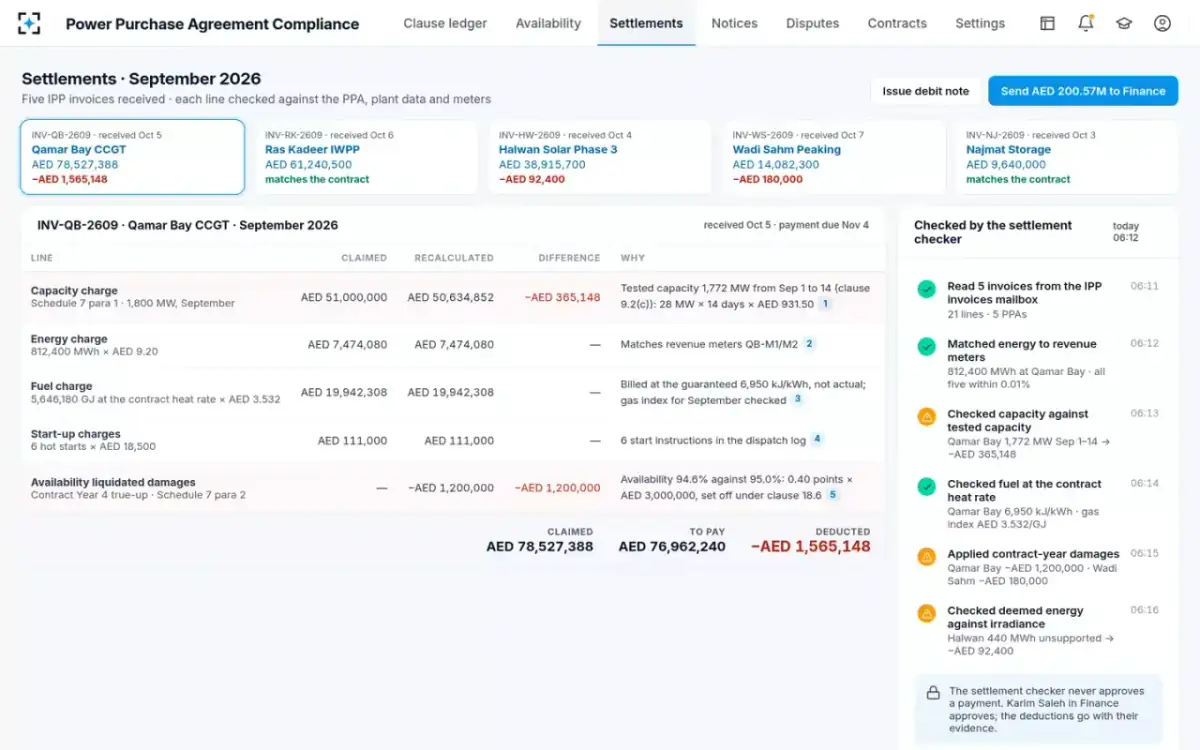Select the Settlements tab
The width and height of the screenshot is (1200, 750).
646,23
